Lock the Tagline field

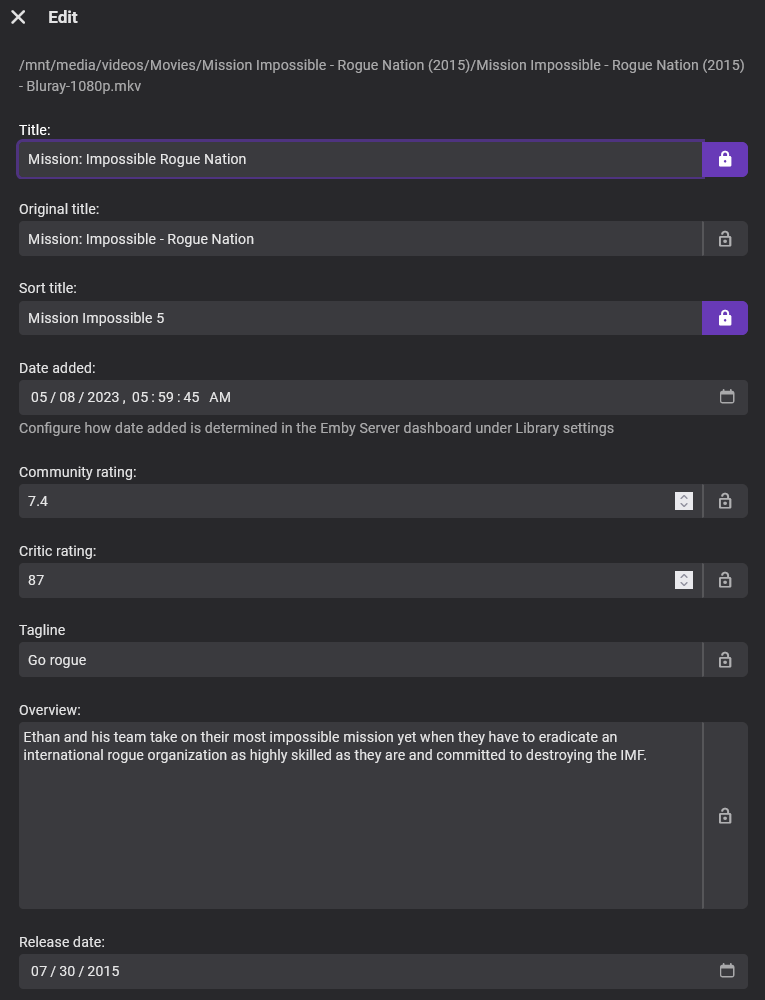[x=725, y=660]
